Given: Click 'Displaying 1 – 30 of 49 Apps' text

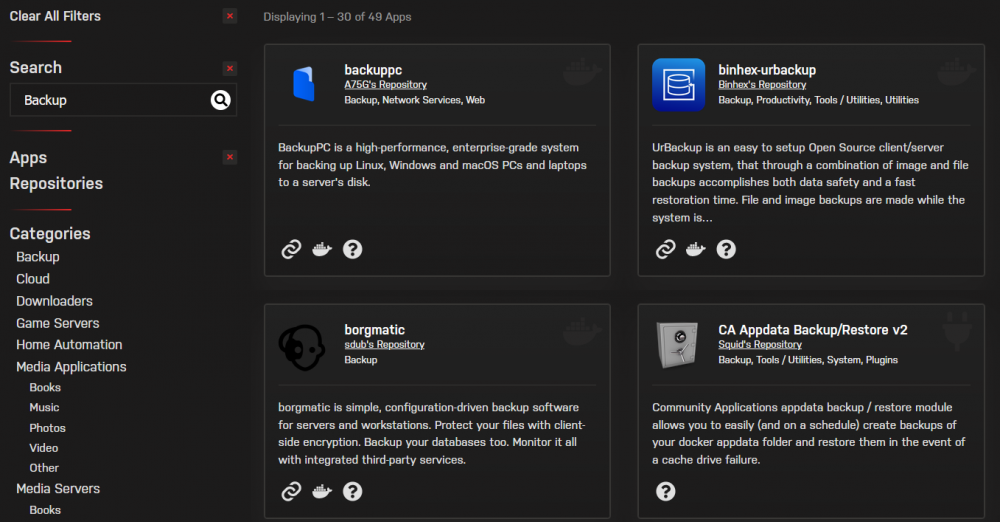Looking at the screenshot, I should point(337,17).
